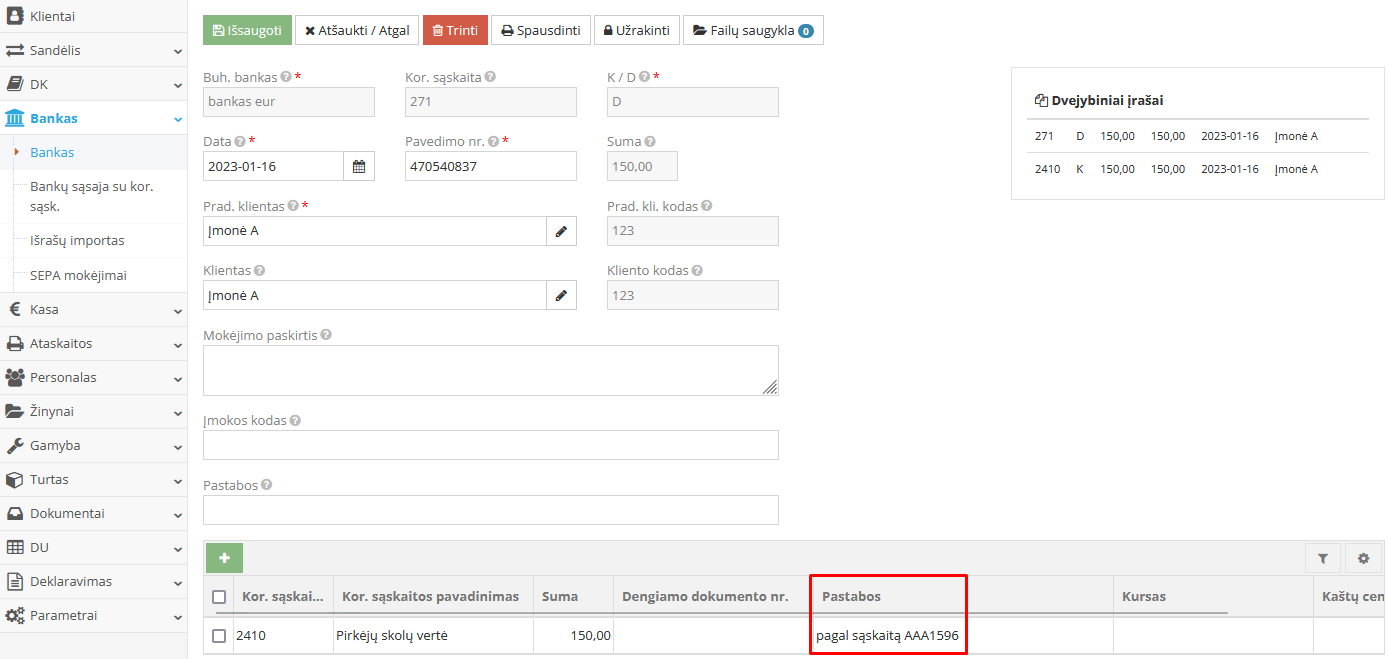This screenshot has height=659, width=1388.
Task: Click the calendar icon next to Data field
Action: coord(359,167)
